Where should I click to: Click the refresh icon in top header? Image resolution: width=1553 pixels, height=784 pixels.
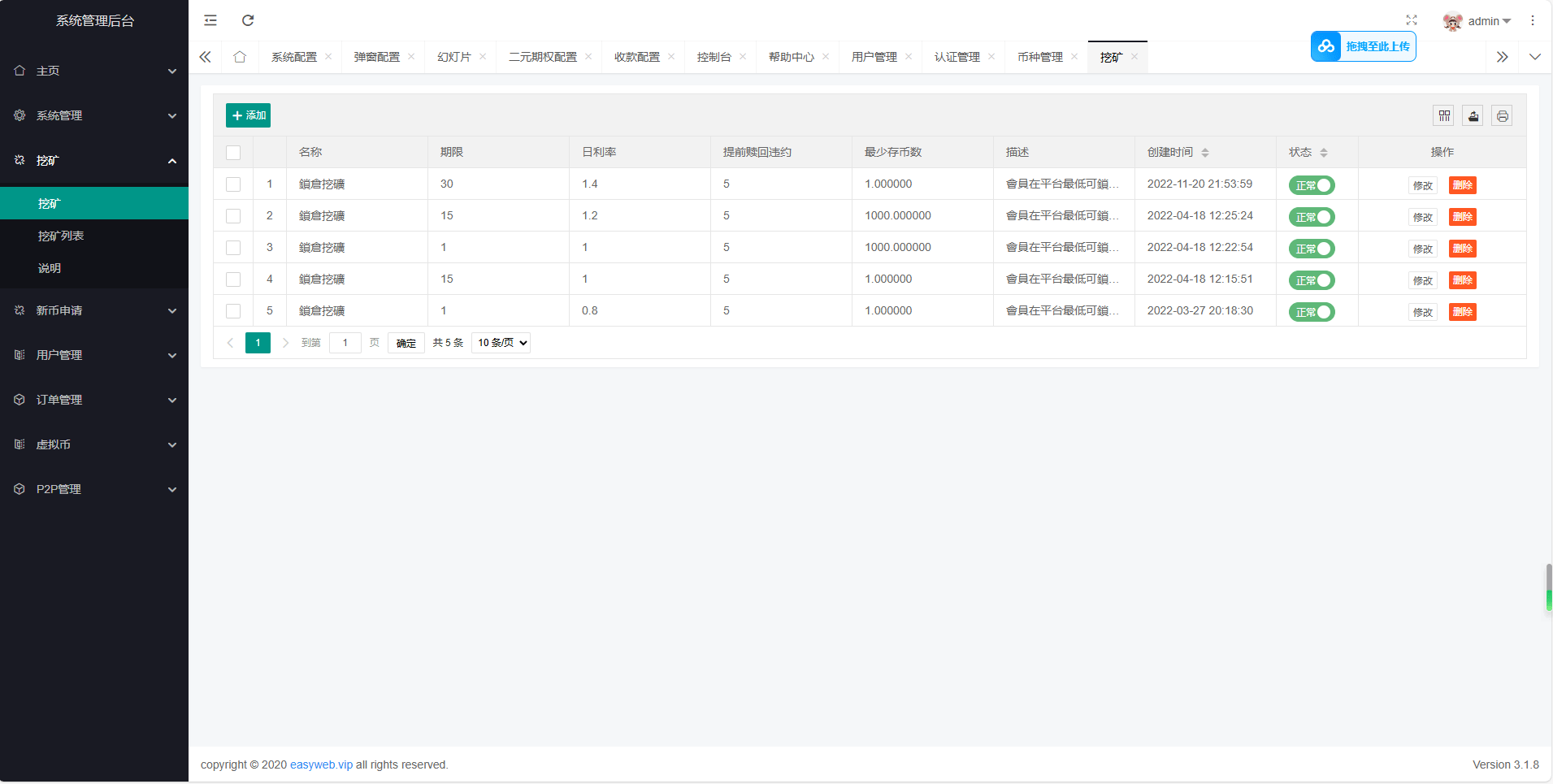coord(248,20)
